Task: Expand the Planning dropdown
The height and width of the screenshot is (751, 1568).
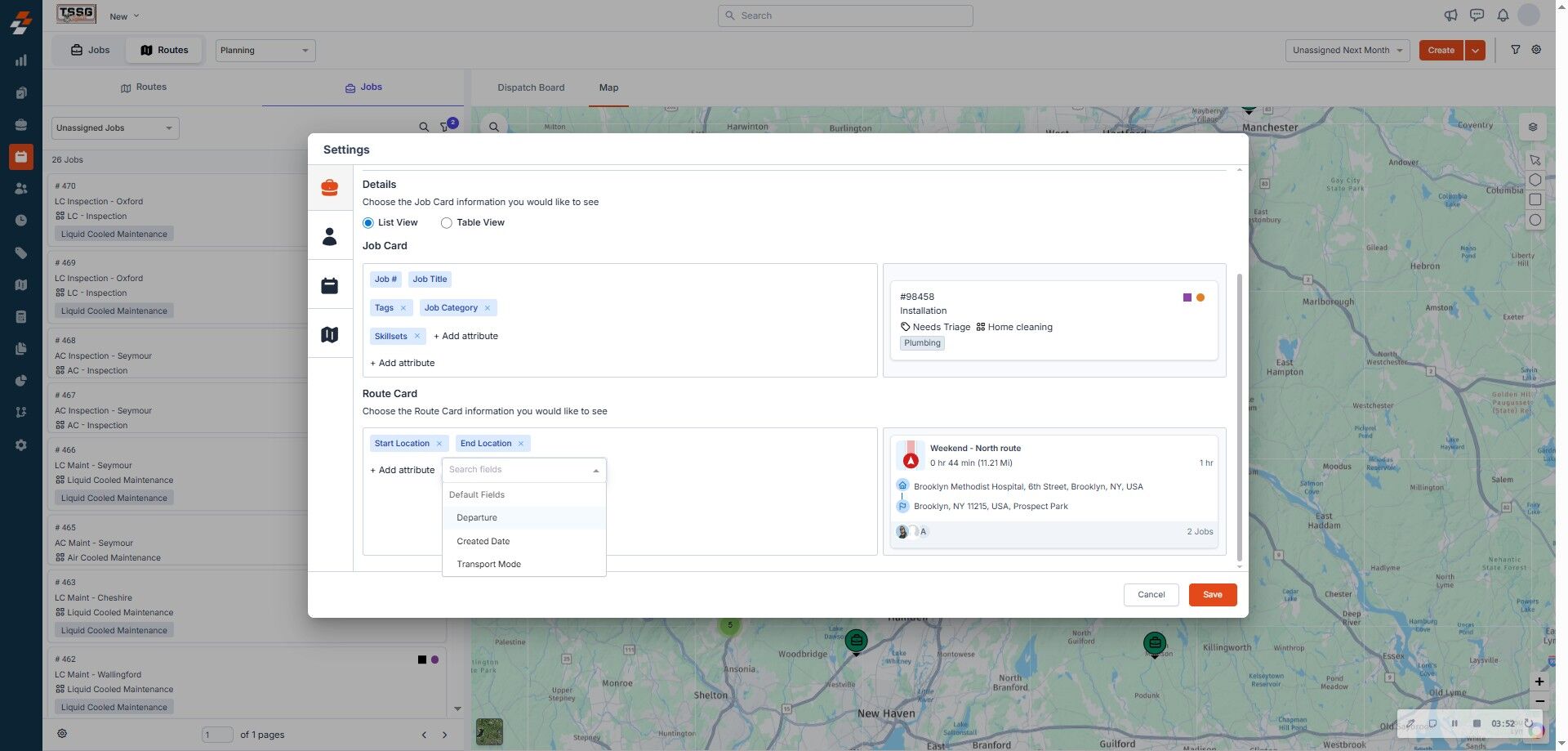Action: [265, 51]
